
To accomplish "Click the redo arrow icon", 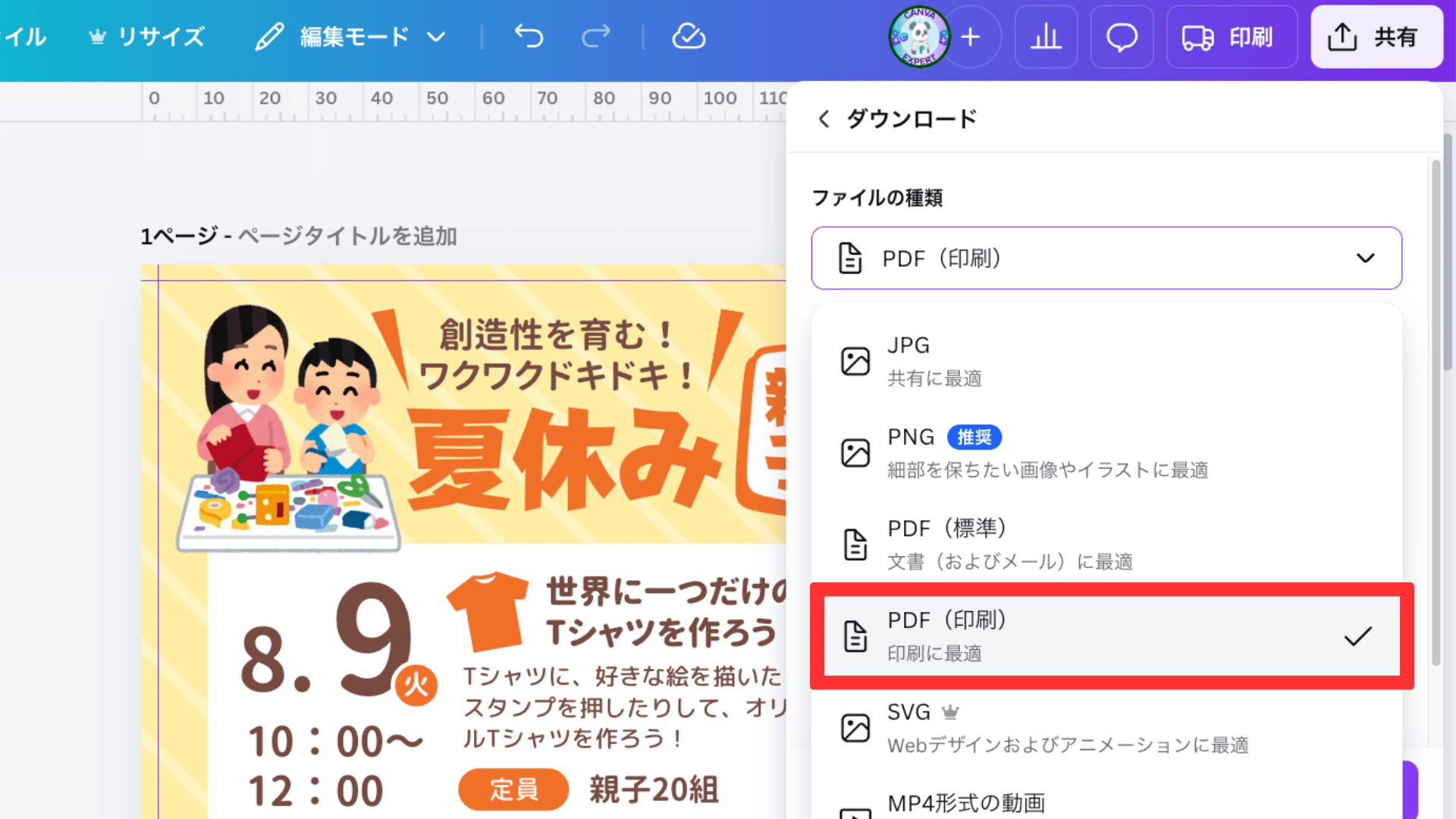I will coord(596,36).
